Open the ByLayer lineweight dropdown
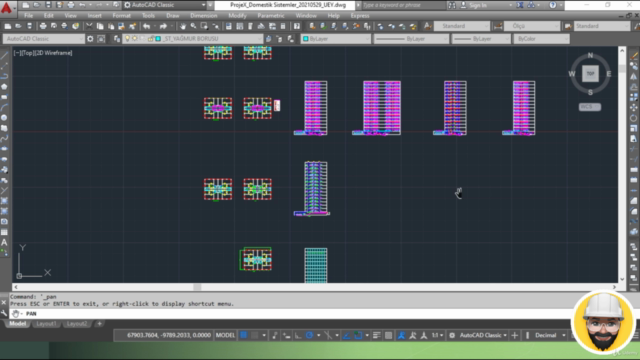This screenshot has height=360, width=640. 481,39
